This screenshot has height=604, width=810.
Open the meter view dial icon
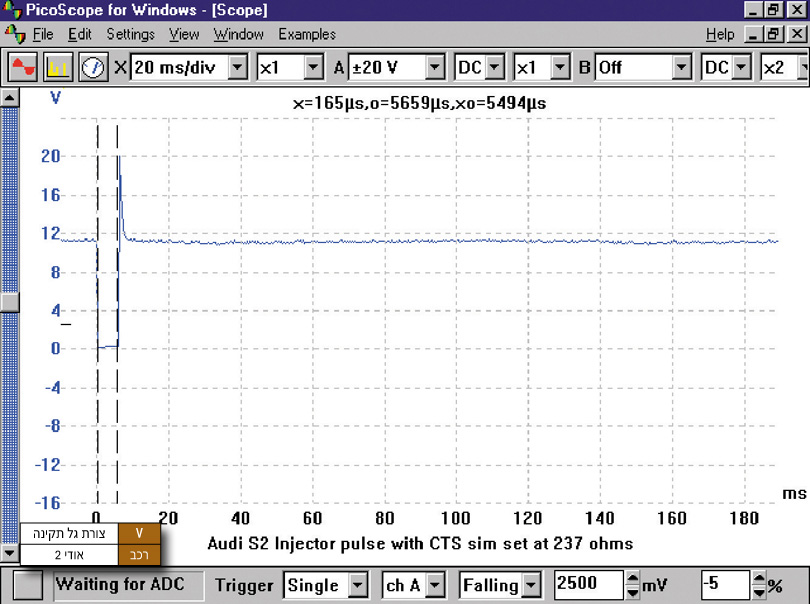tap(93, 68)
